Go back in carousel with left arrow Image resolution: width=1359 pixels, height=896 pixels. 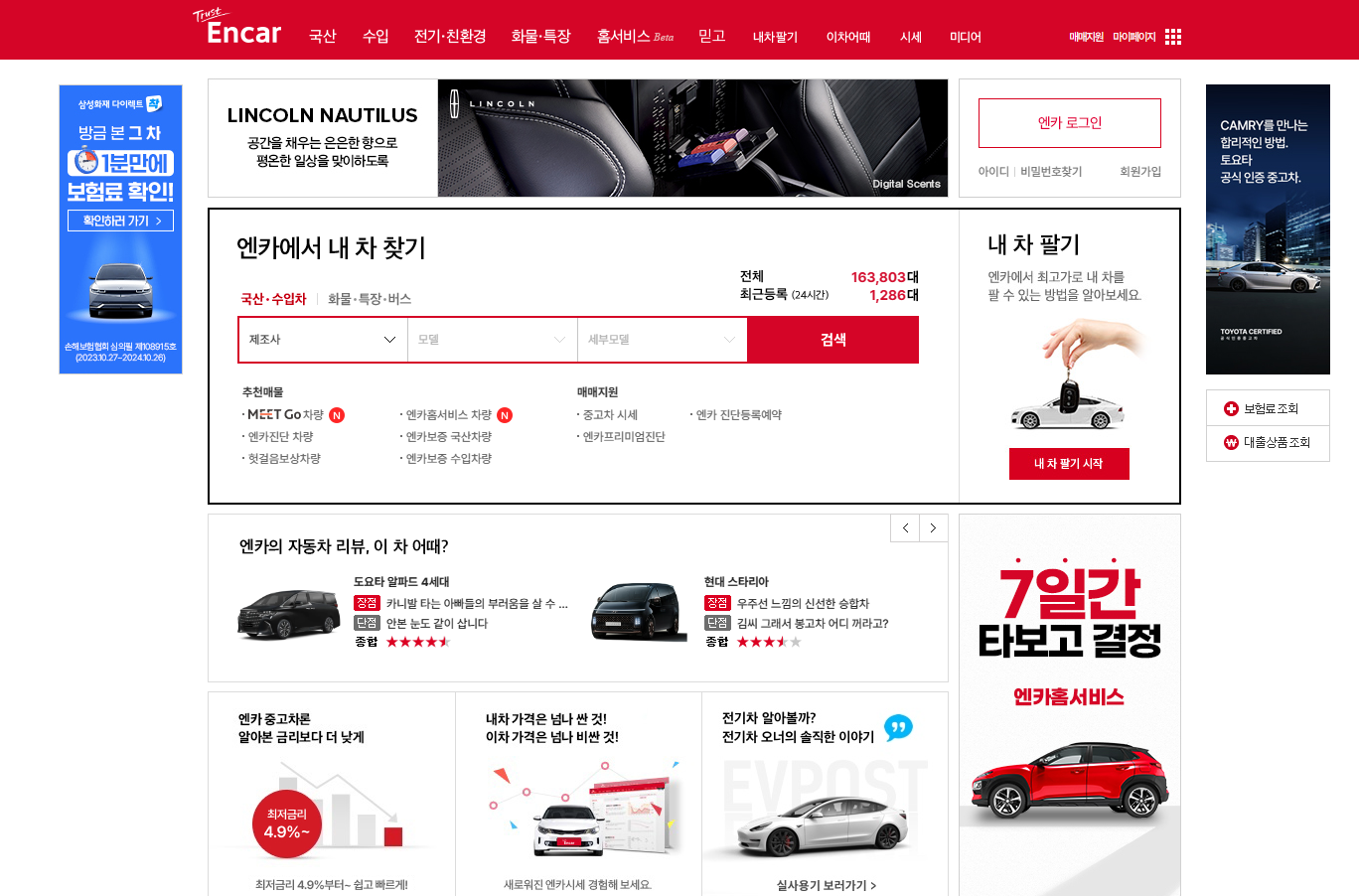pos(904,527)
